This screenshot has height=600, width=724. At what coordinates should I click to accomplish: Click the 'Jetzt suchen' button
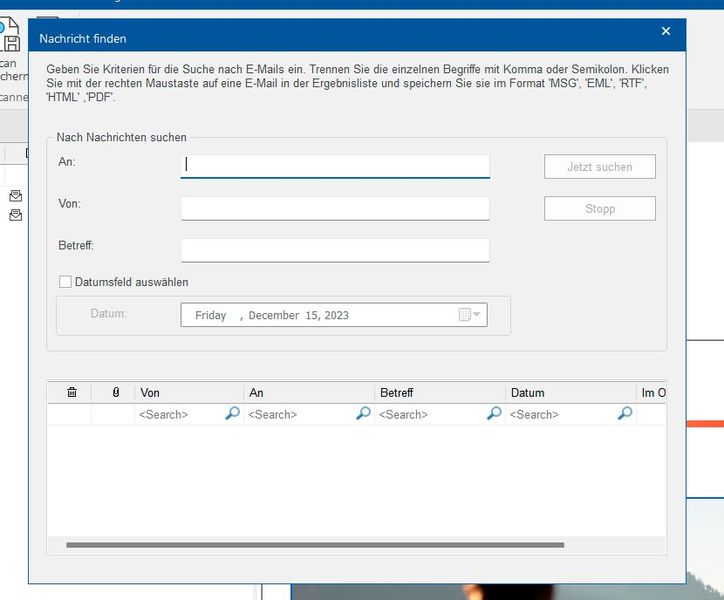click(x=599, y=167)
